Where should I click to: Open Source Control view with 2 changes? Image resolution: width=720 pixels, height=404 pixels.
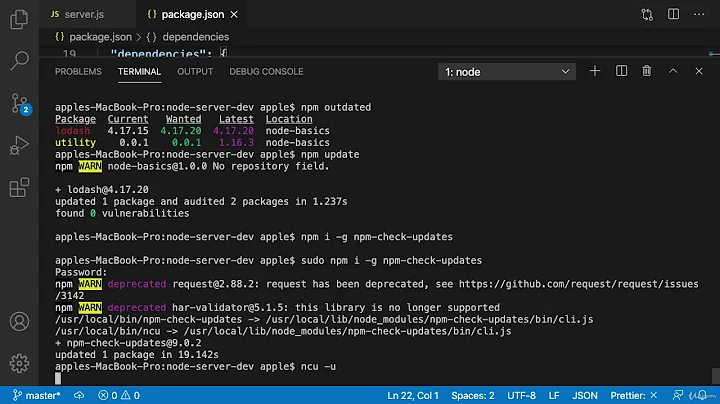(20, 103)
